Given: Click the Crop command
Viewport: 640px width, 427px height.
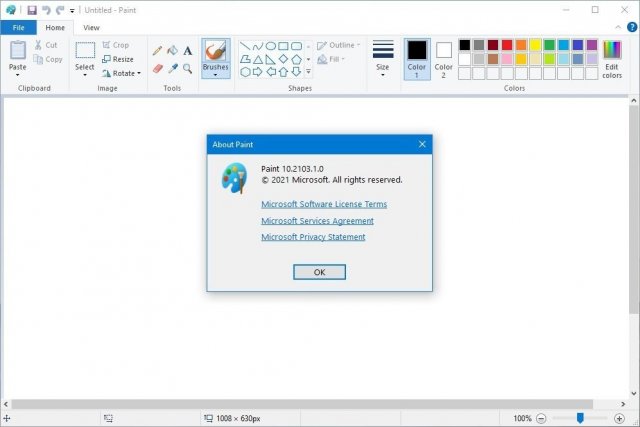Looking at the screenshot, I should (116, 45).
